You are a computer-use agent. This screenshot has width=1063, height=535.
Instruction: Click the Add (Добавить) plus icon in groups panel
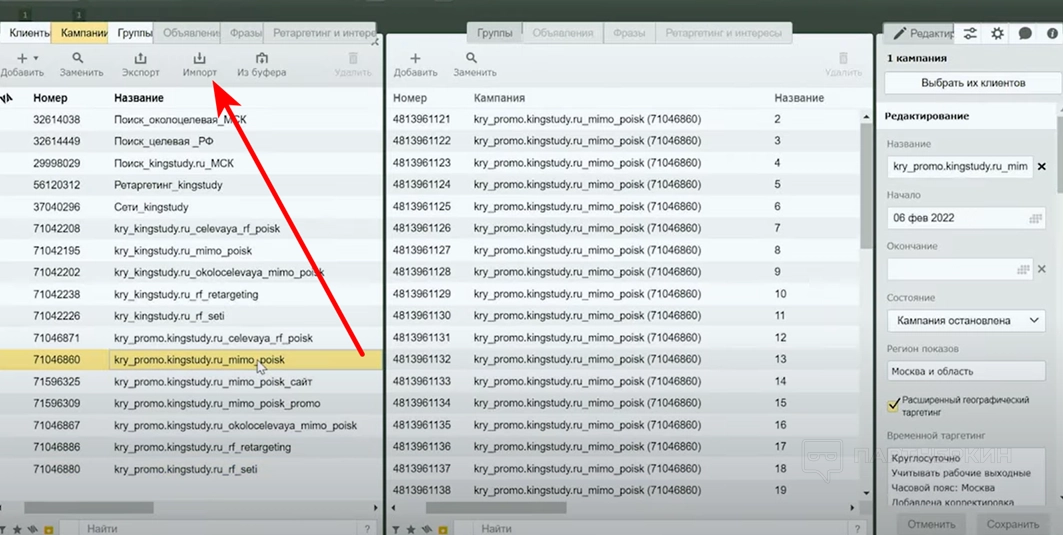(x=415, y=60)
